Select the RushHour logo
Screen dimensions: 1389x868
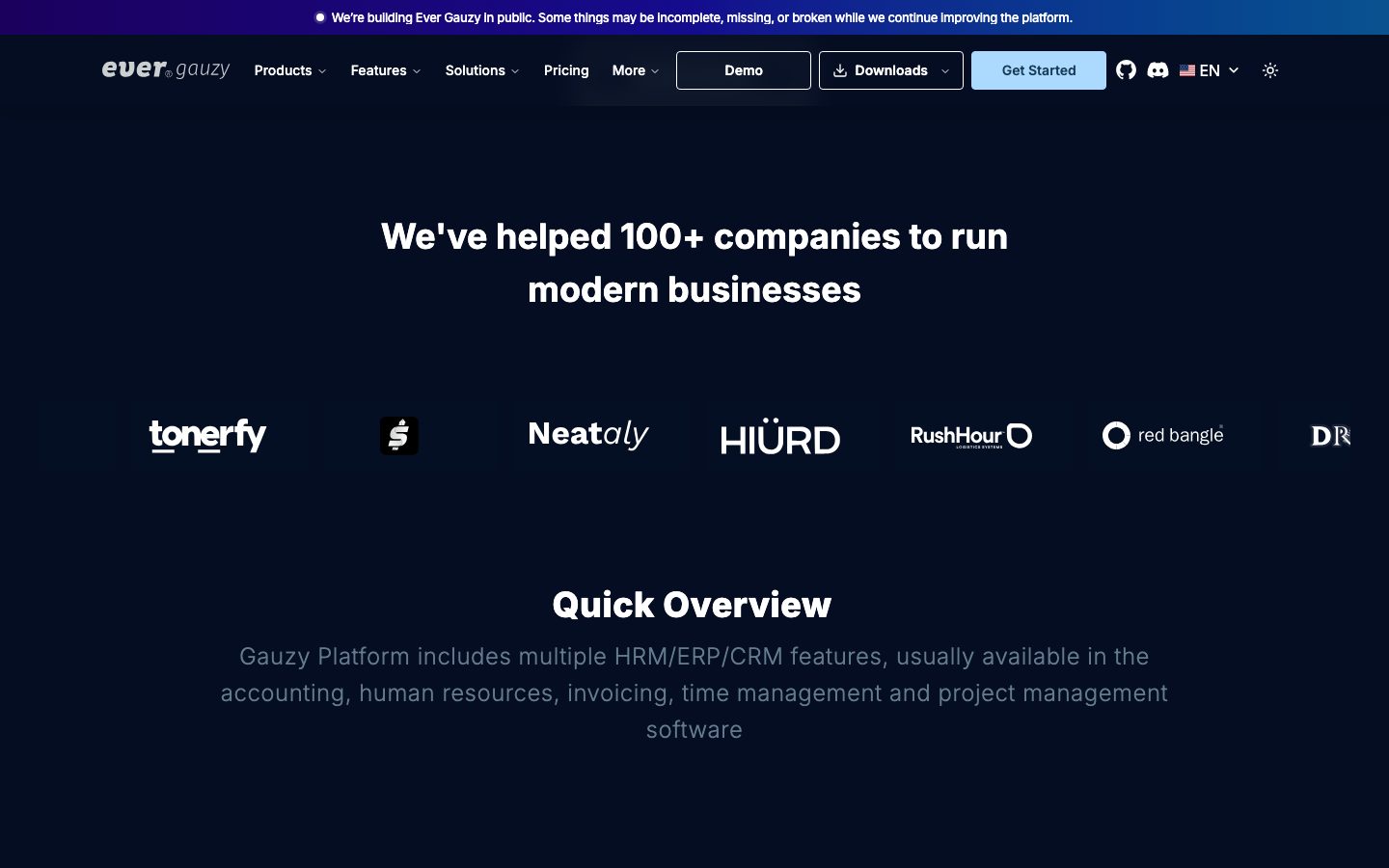tap(971, 436)
